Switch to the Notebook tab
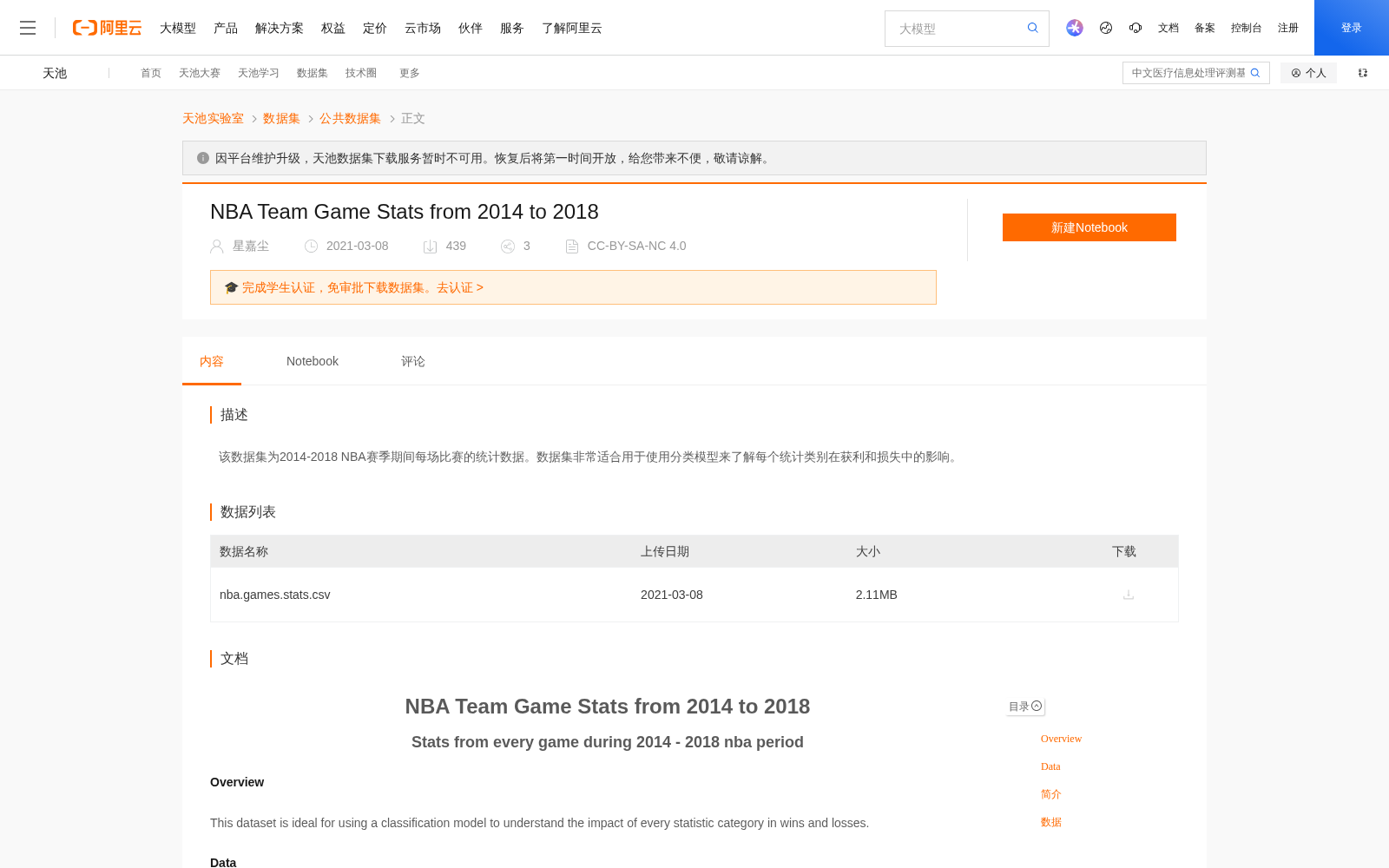Viewport: 1389px width, 868px height. 313,361
